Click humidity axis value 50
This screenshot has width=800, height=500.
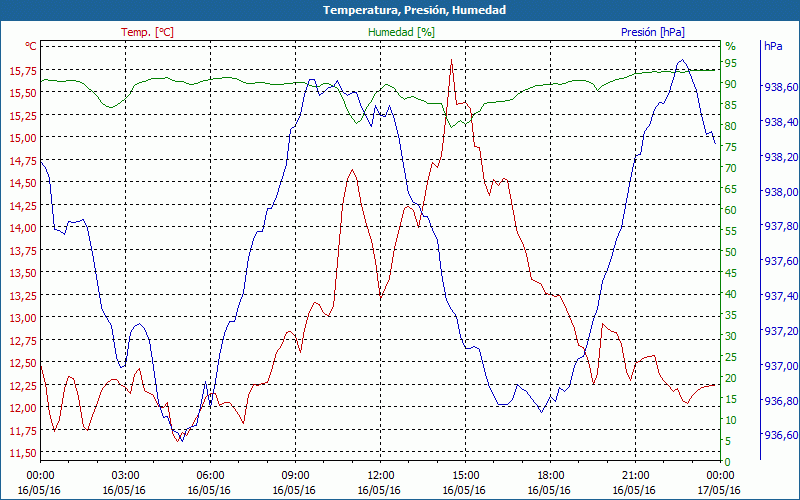pos(731,252)
